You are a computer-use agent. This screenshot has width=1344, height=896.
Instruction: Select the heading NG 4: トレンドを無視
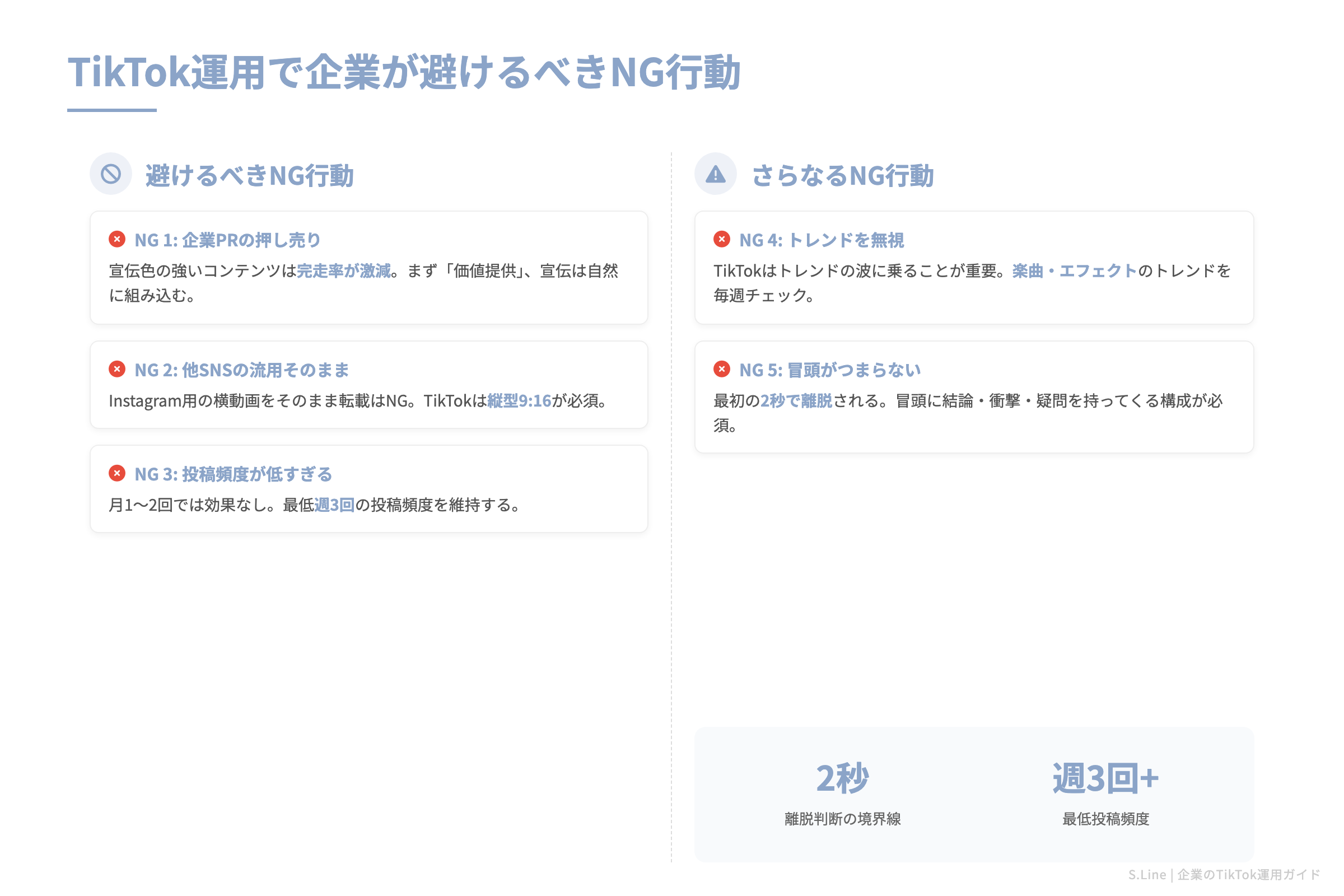[822, 240]
